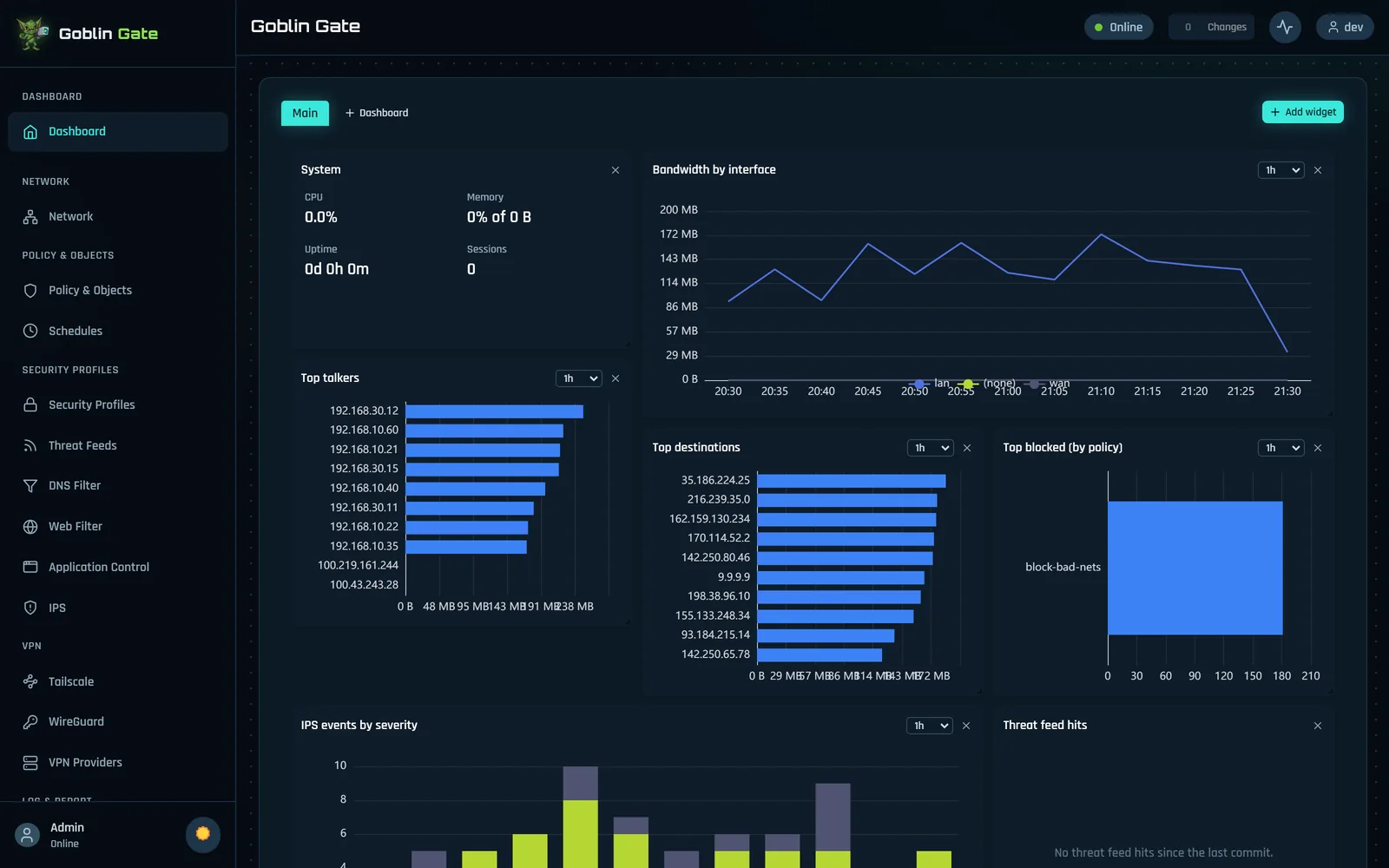Open IPS events time range dropdown

(930, 726)
